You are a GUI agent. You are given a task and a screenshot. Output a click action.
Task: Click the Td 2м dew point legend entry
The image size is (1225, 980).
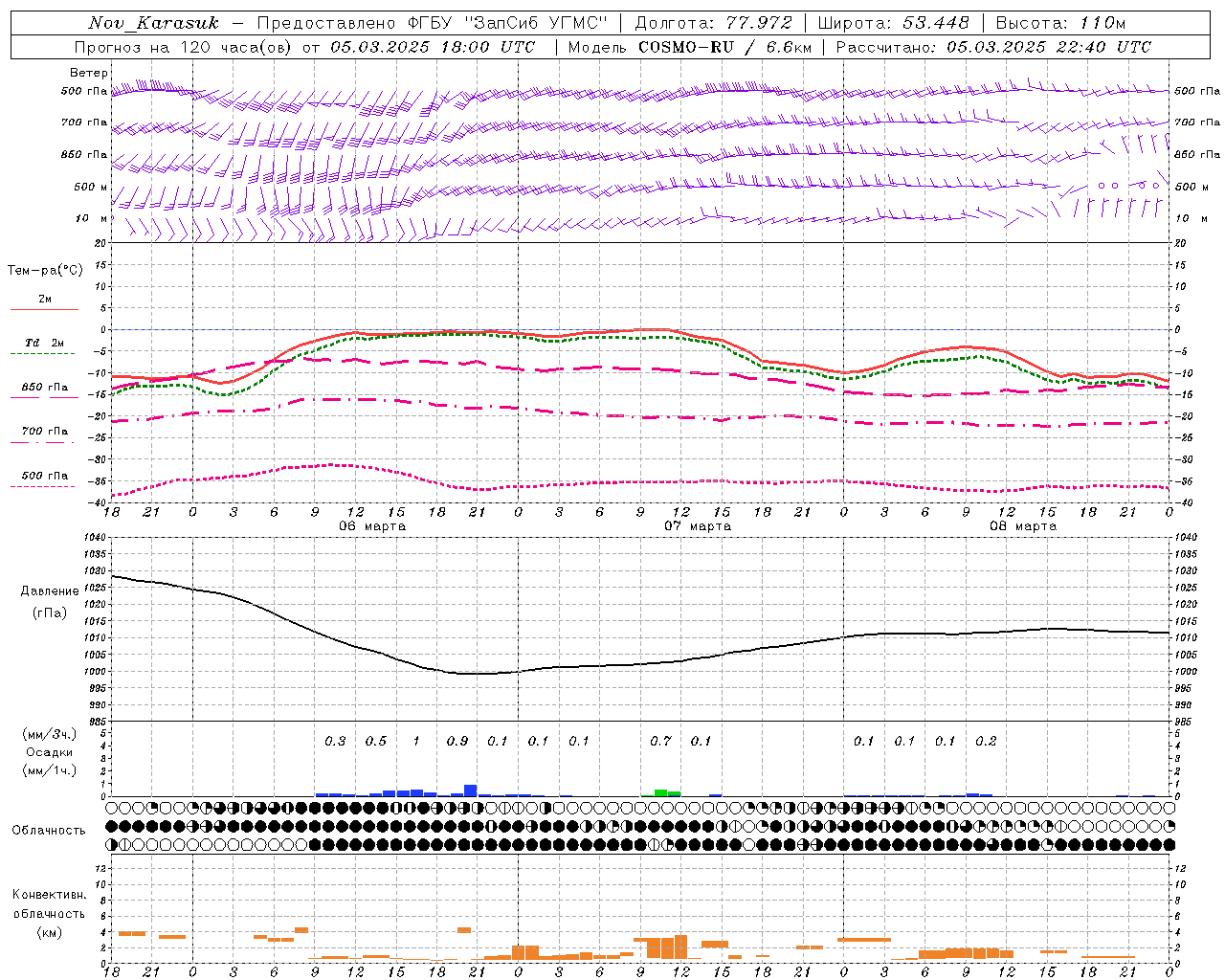44,343
